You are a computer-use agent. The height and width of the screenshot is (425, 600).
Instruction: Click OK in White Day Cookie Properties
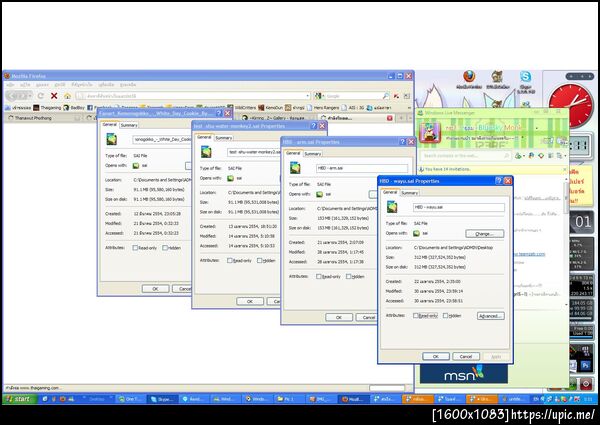155,289
